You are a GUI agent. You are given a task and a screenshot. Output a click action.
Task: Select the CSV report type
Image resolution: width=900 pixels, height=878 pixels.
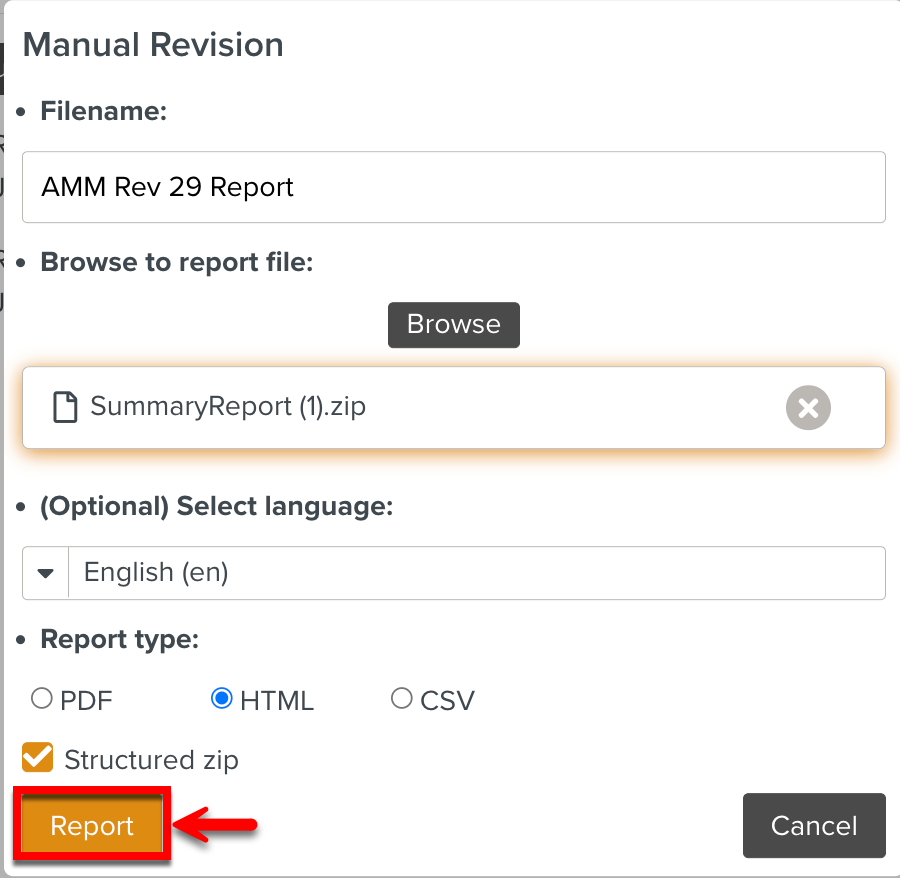[x=401, y=698]
